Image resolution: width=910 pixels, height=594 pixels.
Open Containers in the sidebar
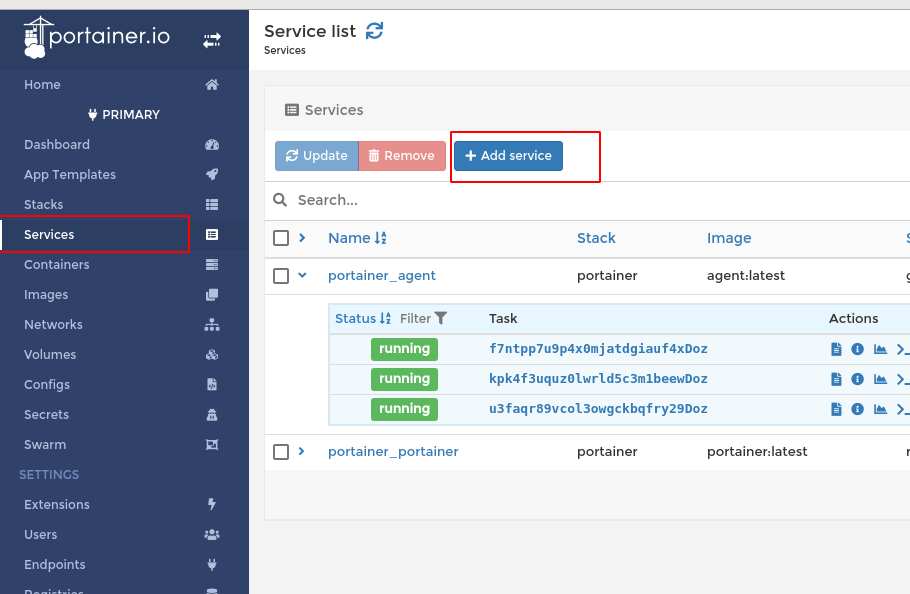(57, 265)
